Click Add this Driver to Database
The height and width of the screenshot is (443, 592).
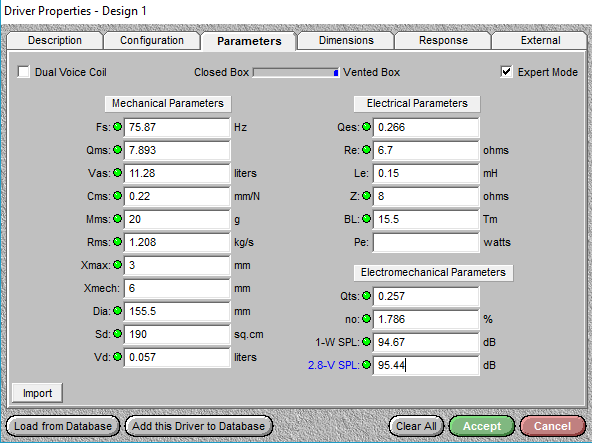click(199, 426)
